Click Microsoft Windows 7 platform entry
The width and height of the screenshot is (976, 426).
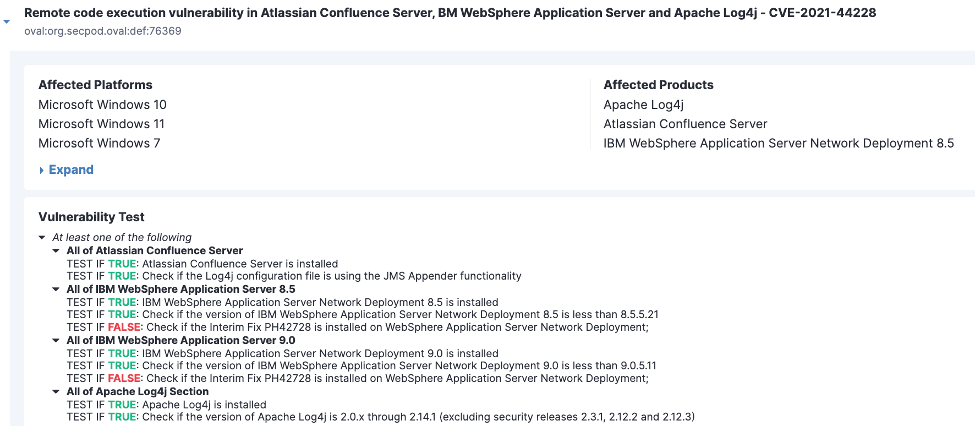(x=100, y=143)
